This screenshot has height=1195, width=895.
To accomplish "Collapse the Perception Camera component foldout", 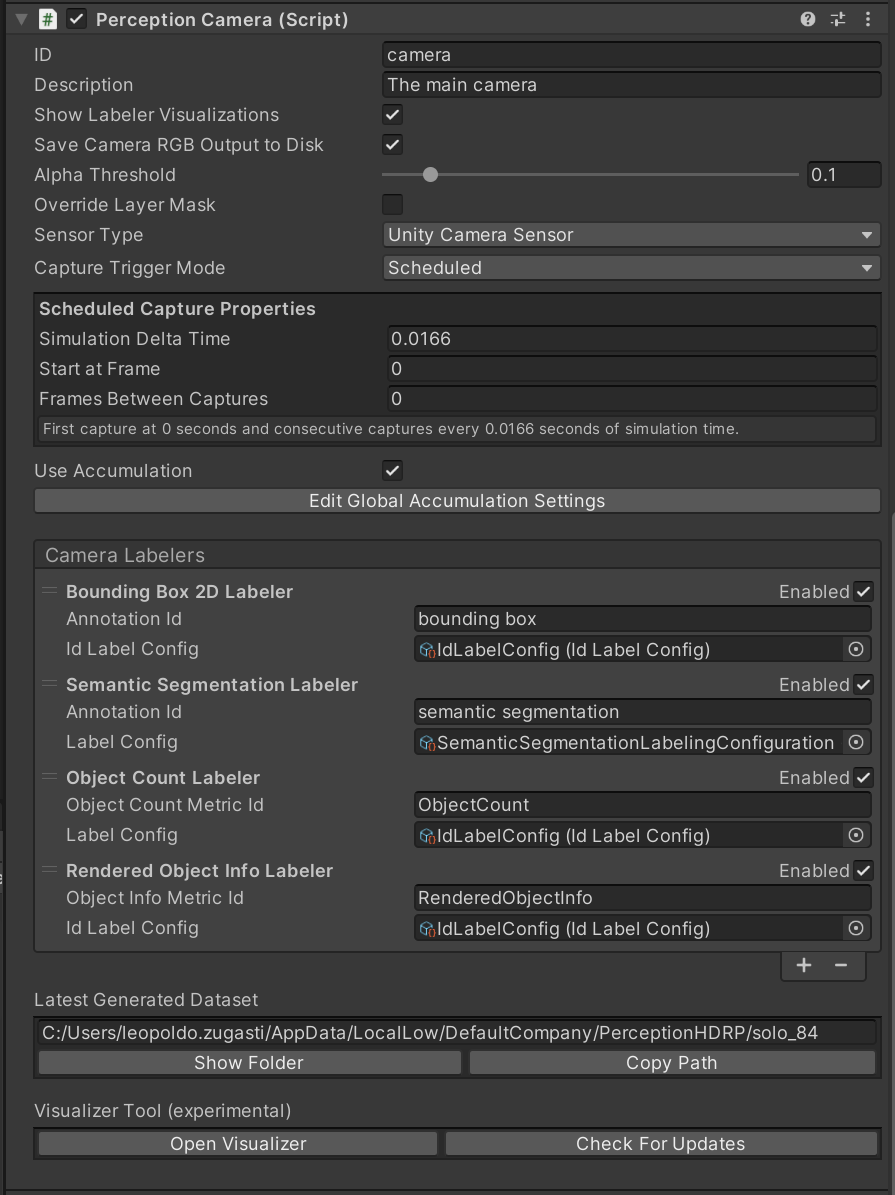I will [x=21, y=20].
